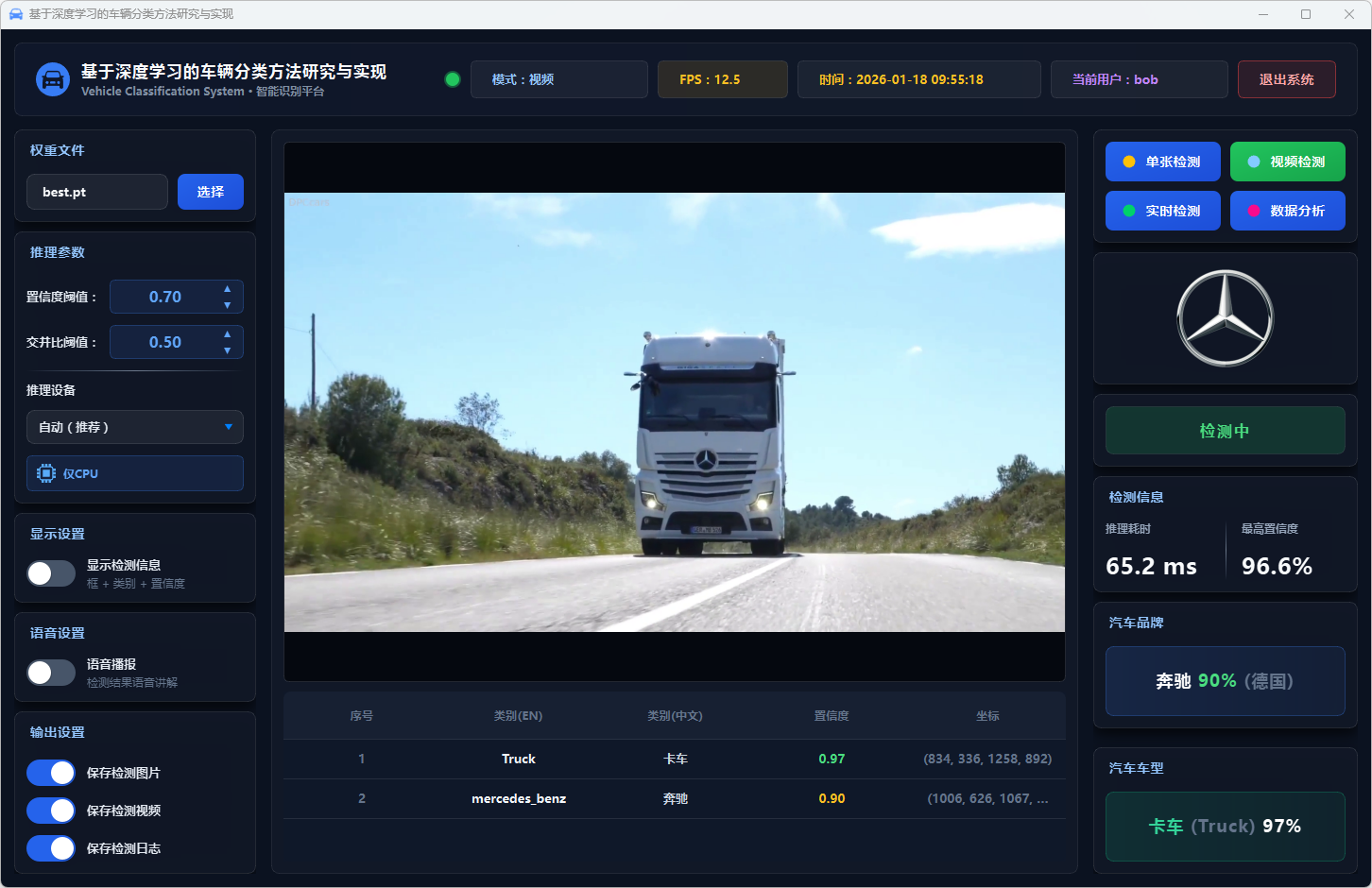Image resolution: width=1372 pixels, height=888 pixels.
Task: Click the app car icon in title bar
Action: coord(16,14)
